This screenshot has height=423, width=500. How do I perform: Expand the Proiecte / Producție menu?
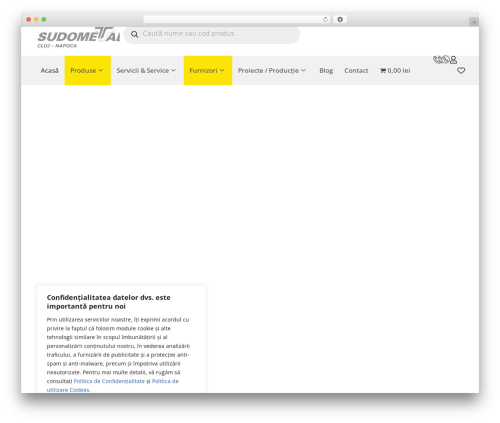[272, 71]
